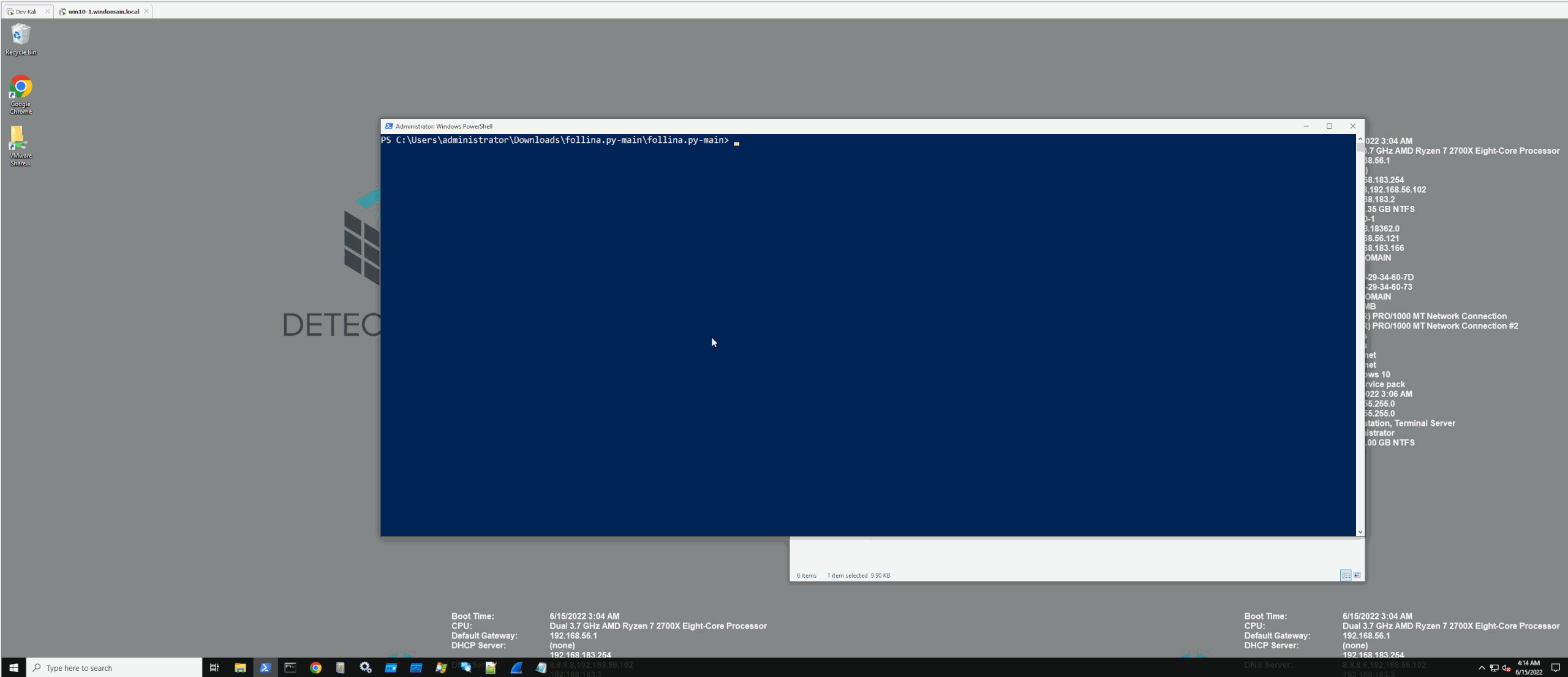
Task: Toggle the muted volume tray icon
Action: point(1506,668)
